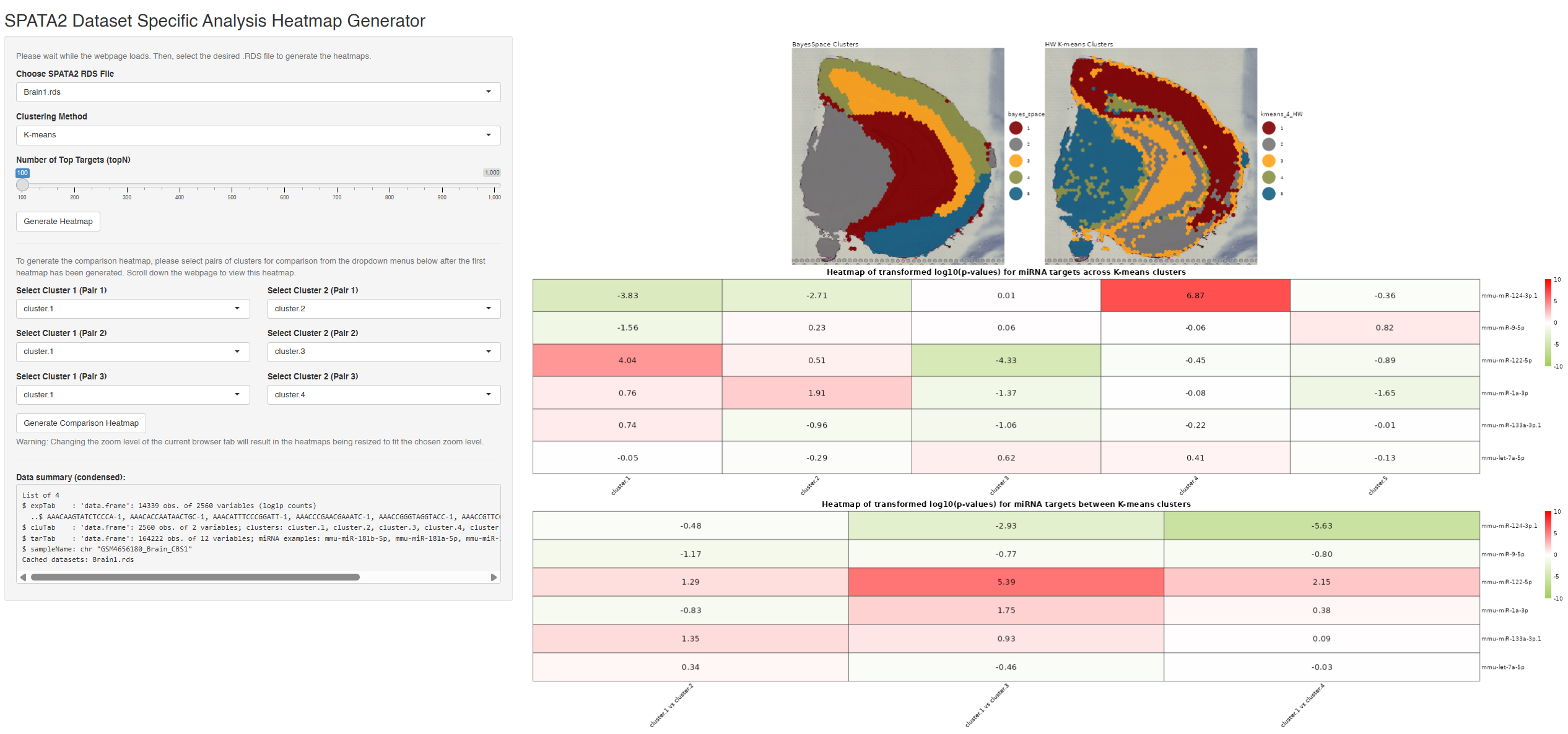Open the Select Cluster 2 (Pair 3) dropdown
This screenshot has width=1568, height=734.
384,394
